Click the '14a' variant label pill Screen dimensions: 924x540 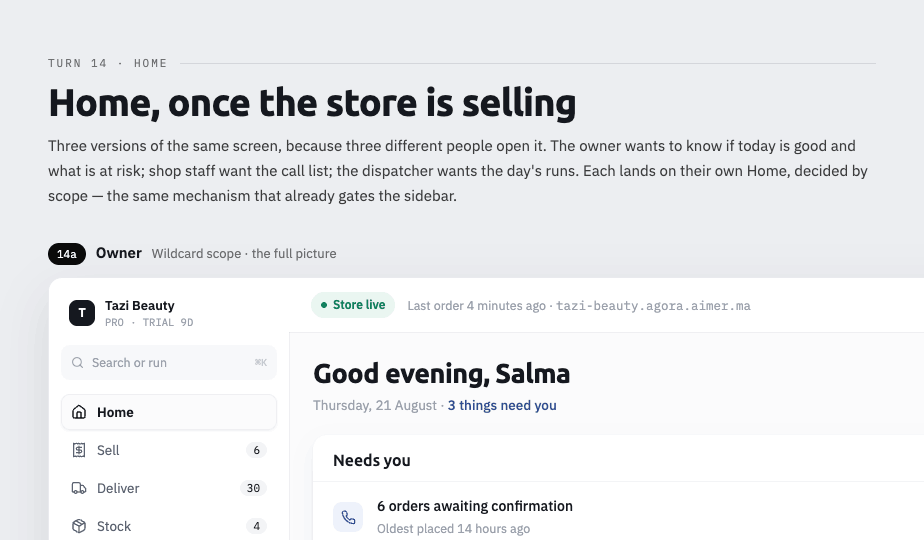[x=67, y=253]
